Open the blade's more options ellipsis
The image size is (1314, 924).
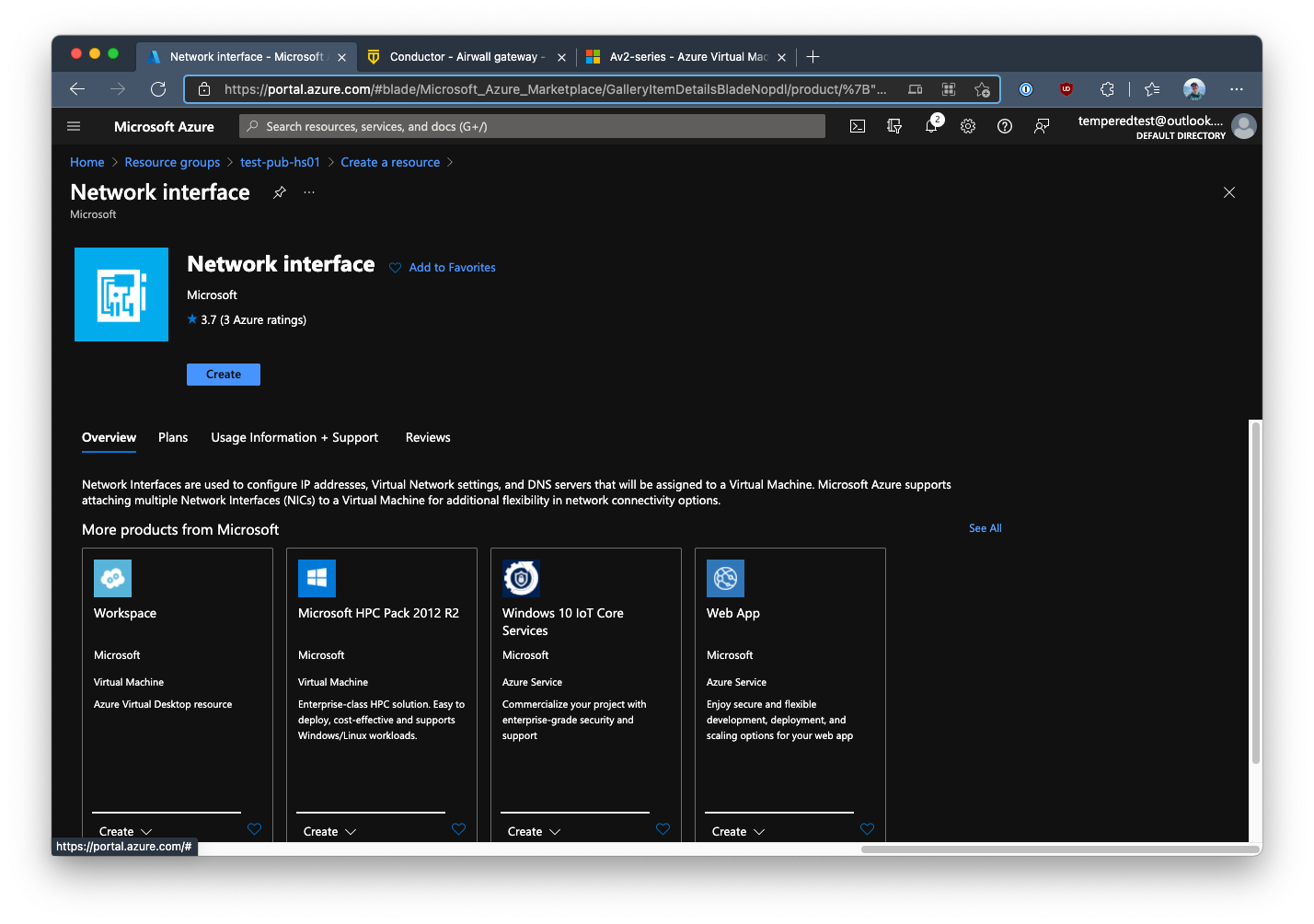(309, 192)
